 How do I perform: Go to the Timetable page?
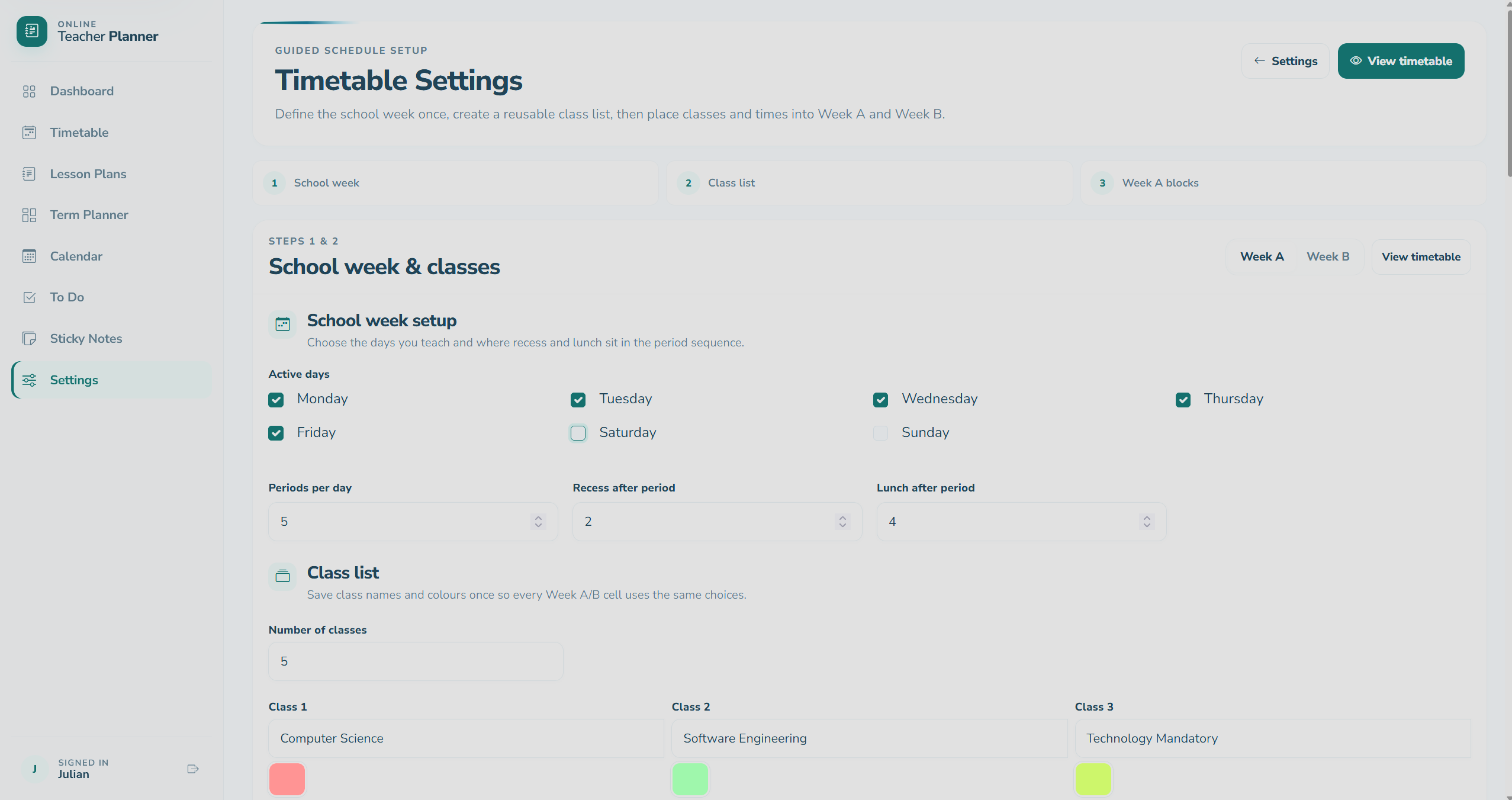[x=112, y=133]
